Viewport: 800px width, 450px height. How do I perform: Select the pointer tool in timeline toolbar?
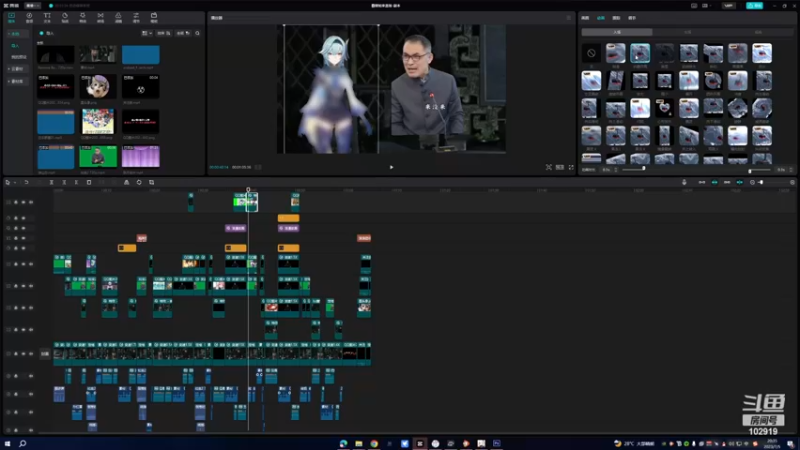[8, 182]
